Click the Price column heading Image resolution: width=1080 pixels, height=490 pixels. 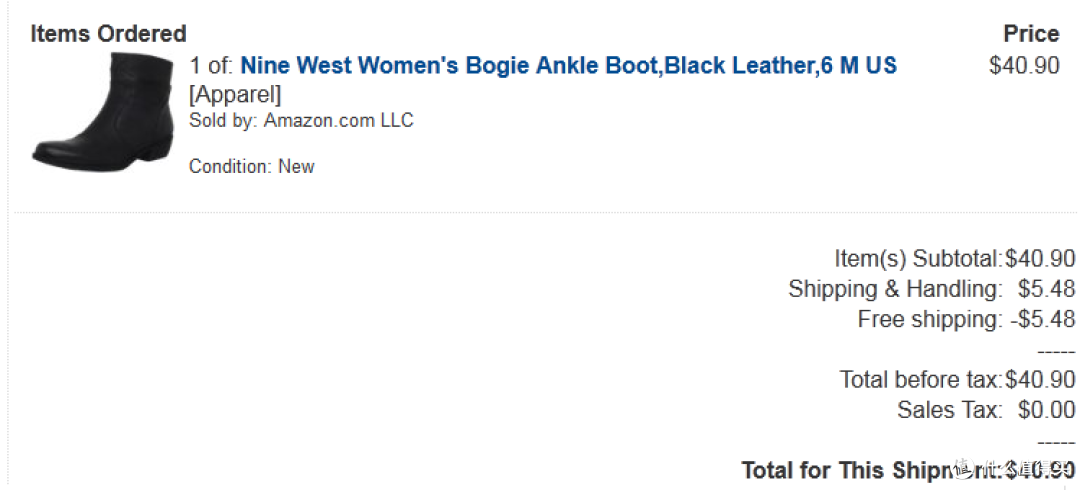1031,33
